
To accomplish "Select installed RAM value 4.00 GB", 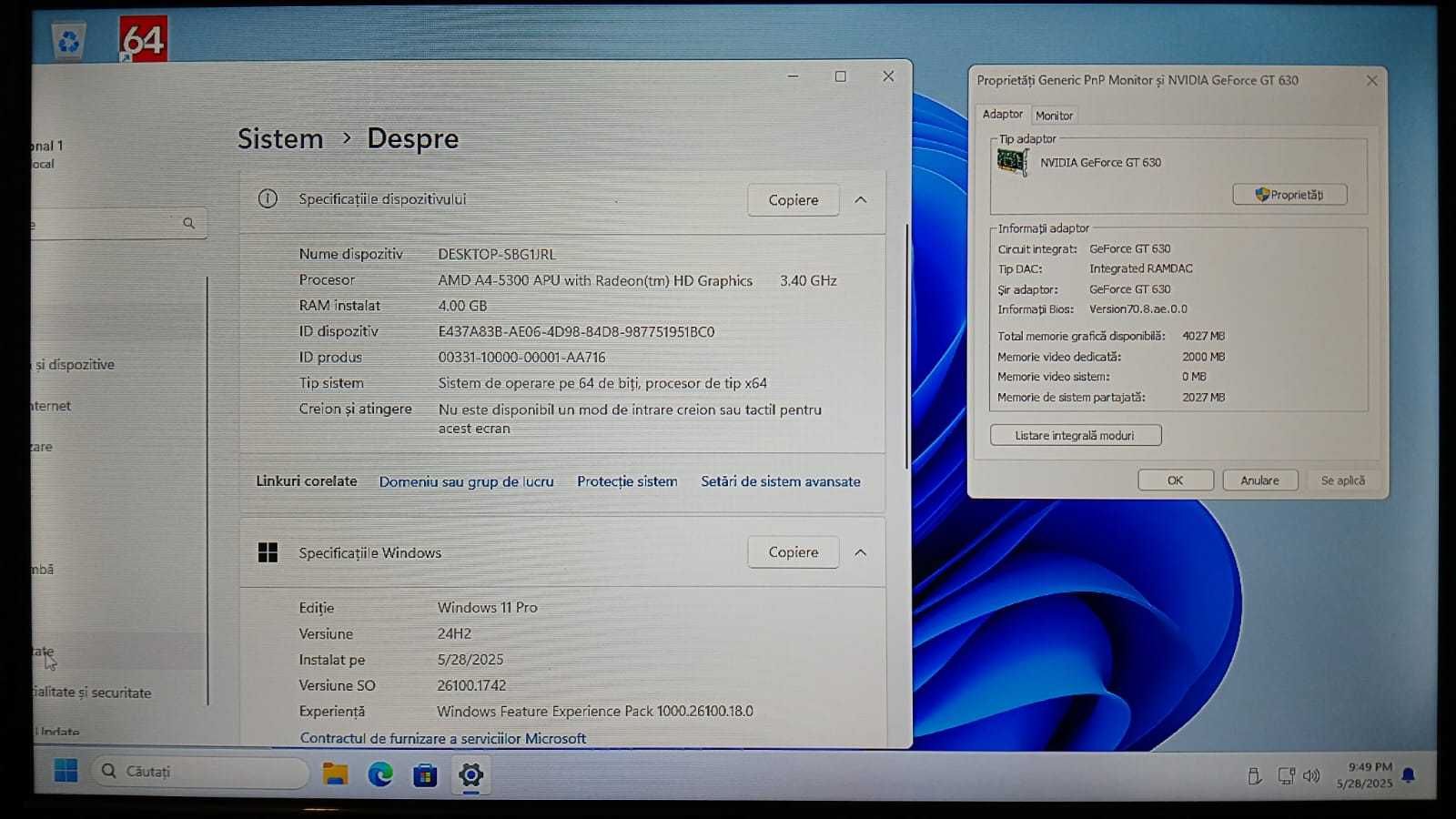I will (x=462, y=307).
